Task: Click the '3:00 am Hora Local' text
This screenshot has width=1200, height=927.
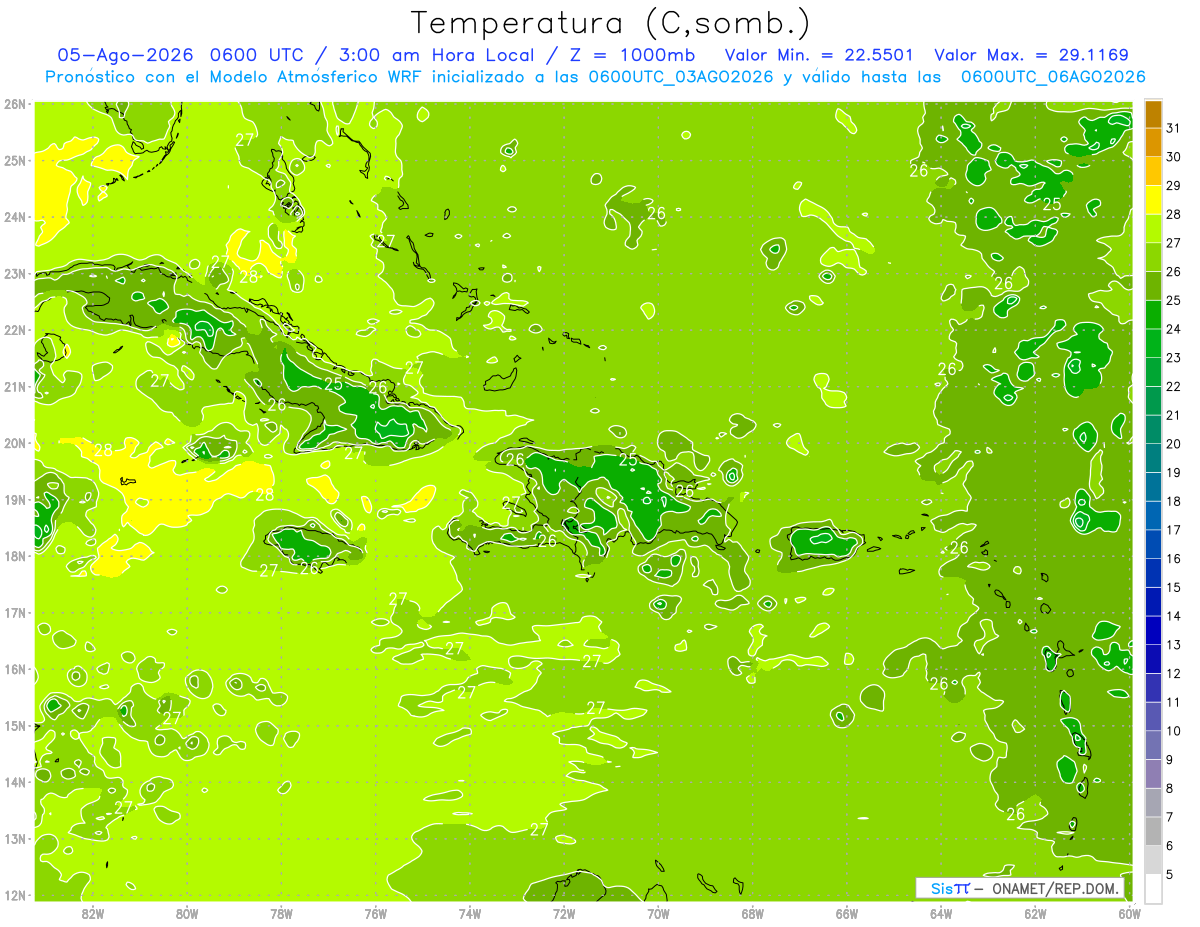Action: (x=436, y=55)
